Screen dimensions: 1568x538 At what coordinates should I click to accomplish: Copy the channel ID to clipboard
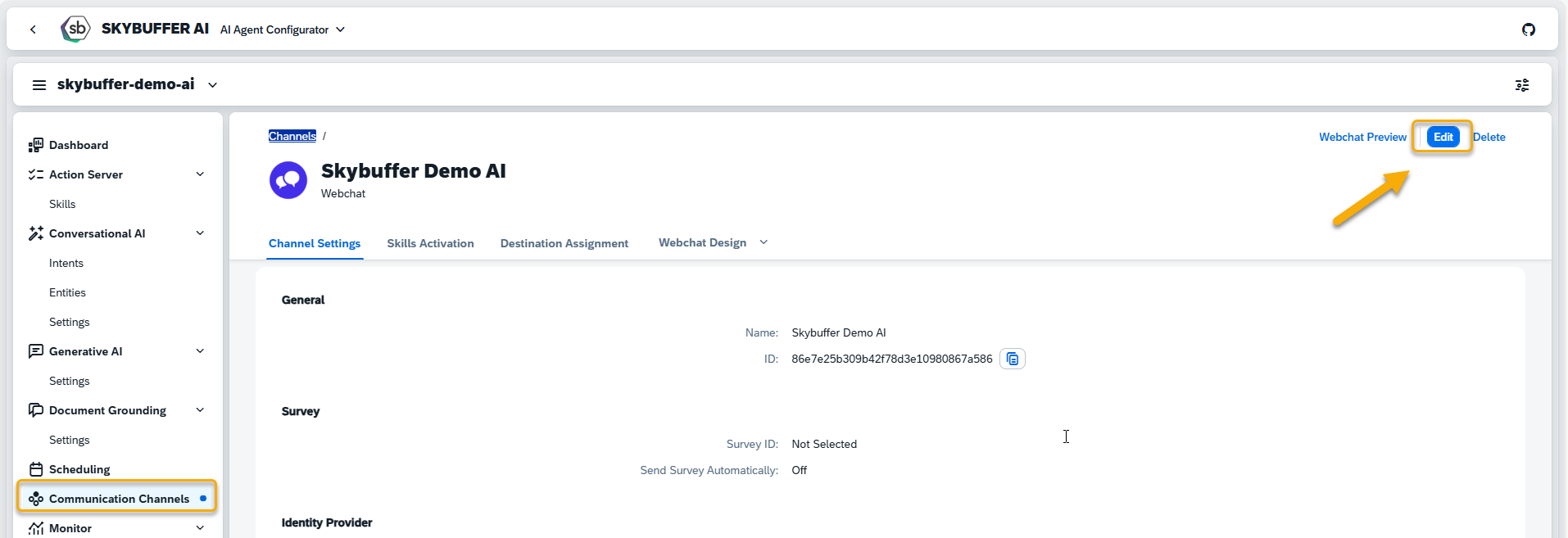pos(1013,359)
